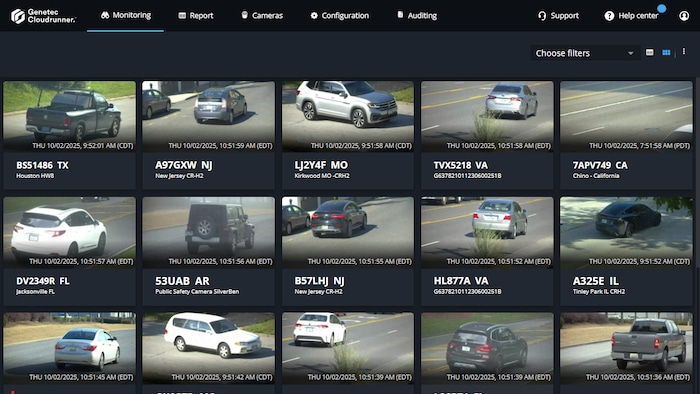Screen dimensions: 700x394
Task: Select plate number A97GXW NJ
Action: 183,165
